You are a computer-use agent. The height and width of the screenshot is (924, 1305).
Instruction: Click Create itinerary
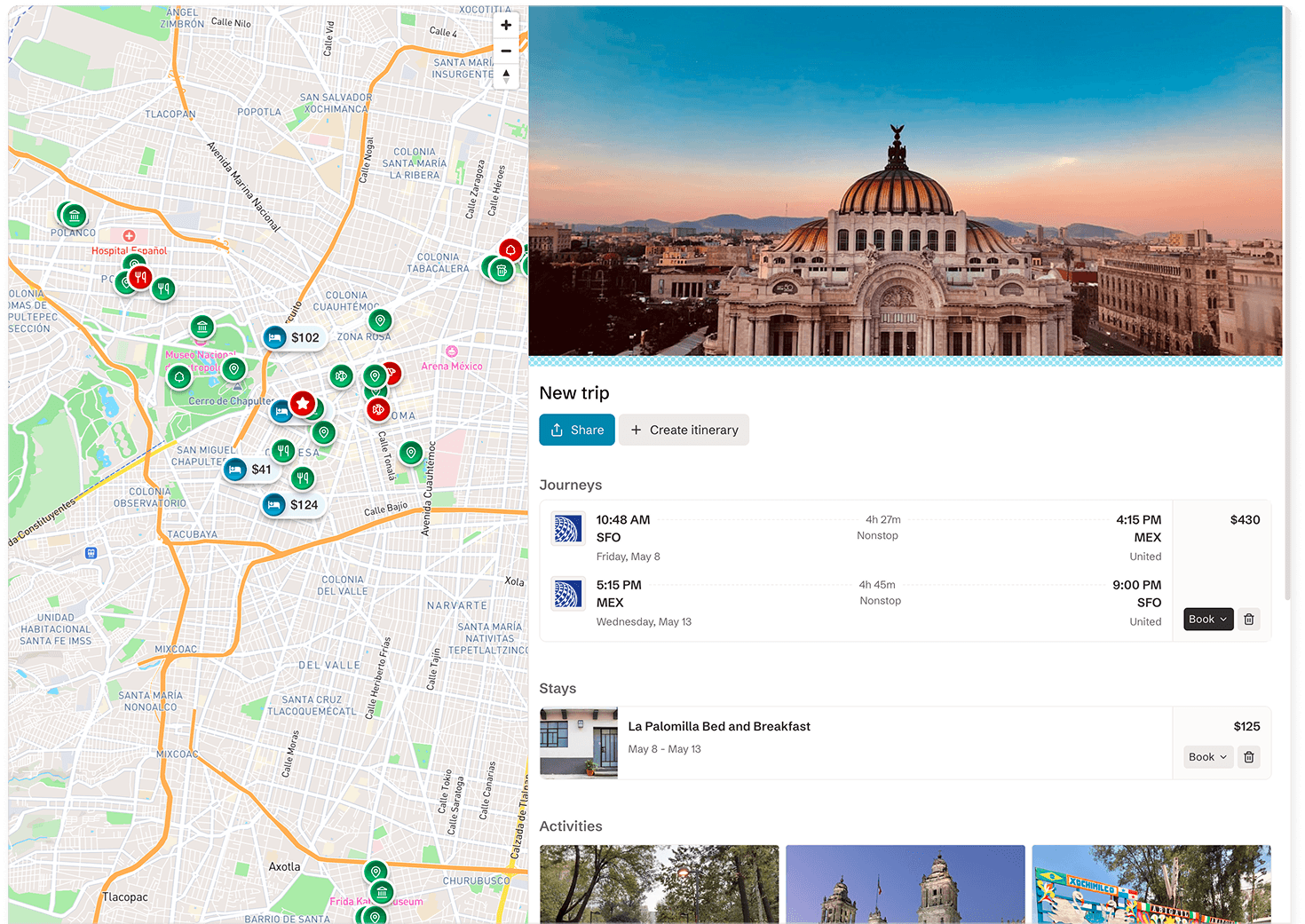[684, 430]
